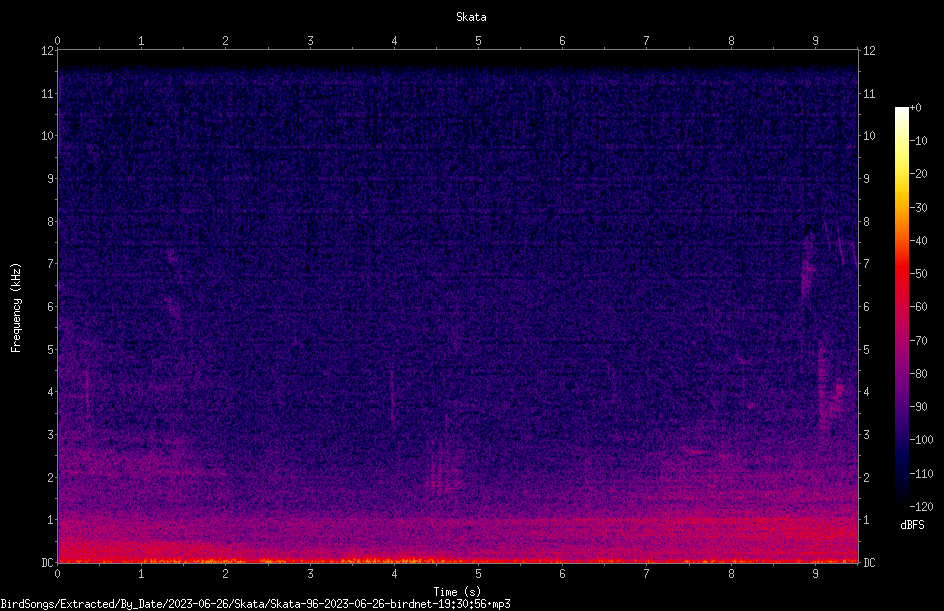Click the "Frequency (kHz)" vertical axis label
This screenshot has height=611, width=944.
coord(16,308)
